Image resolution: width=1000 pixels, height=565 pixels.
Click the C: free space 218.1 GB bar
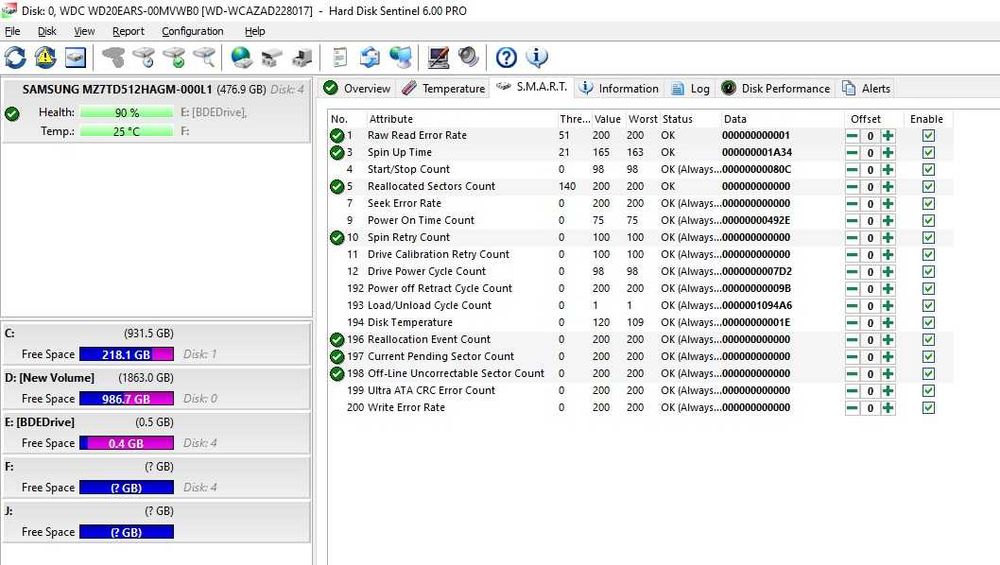point(126,355)
